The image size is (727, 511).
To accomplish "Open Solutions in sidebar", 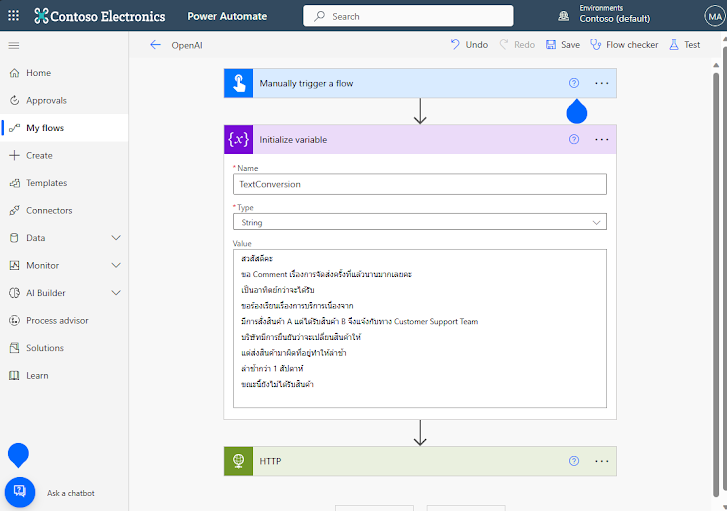I will (x=64, y=348).
